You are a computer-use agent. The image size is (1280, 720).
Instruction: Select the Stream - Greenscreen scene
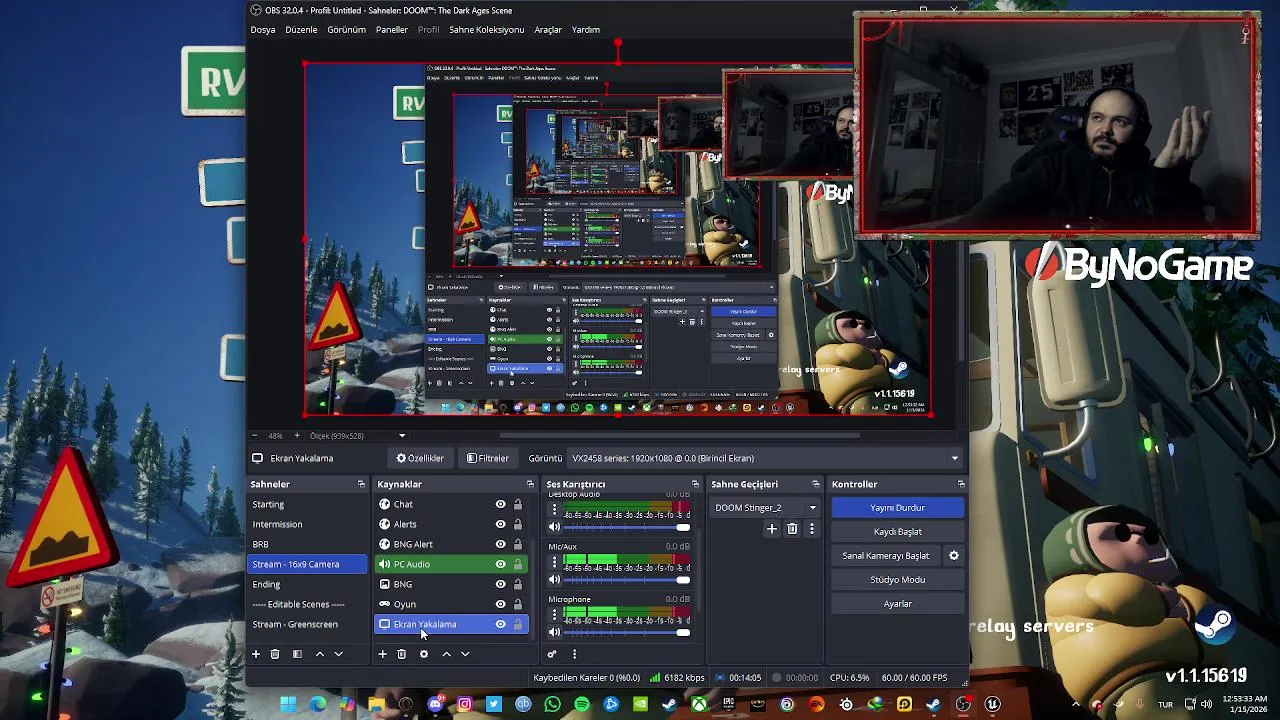(307, 624)
